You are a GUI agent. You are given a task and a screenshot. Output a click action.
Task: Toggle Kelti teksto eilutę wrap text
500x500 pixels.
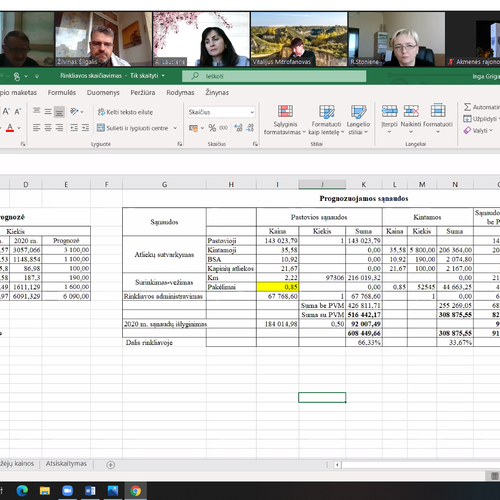(125, 112)
